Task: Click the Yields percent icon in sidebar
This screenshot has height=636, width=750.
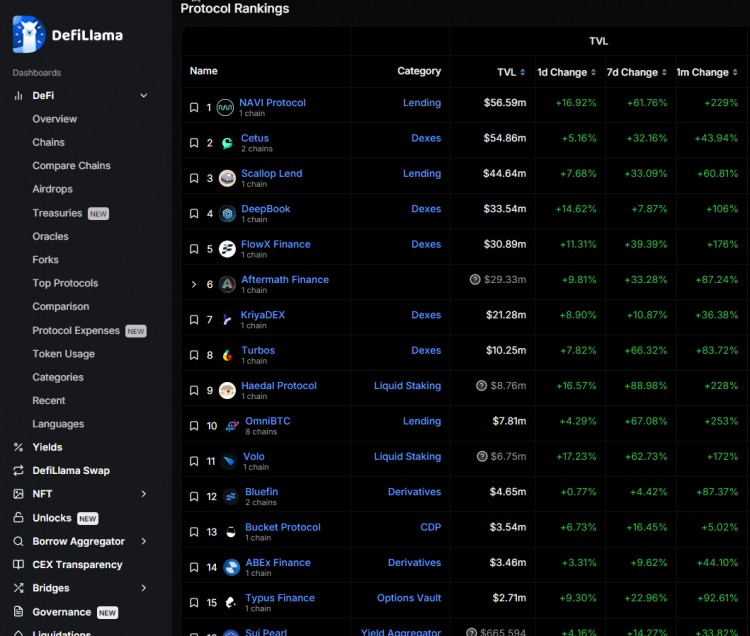Action: [18, 447]
